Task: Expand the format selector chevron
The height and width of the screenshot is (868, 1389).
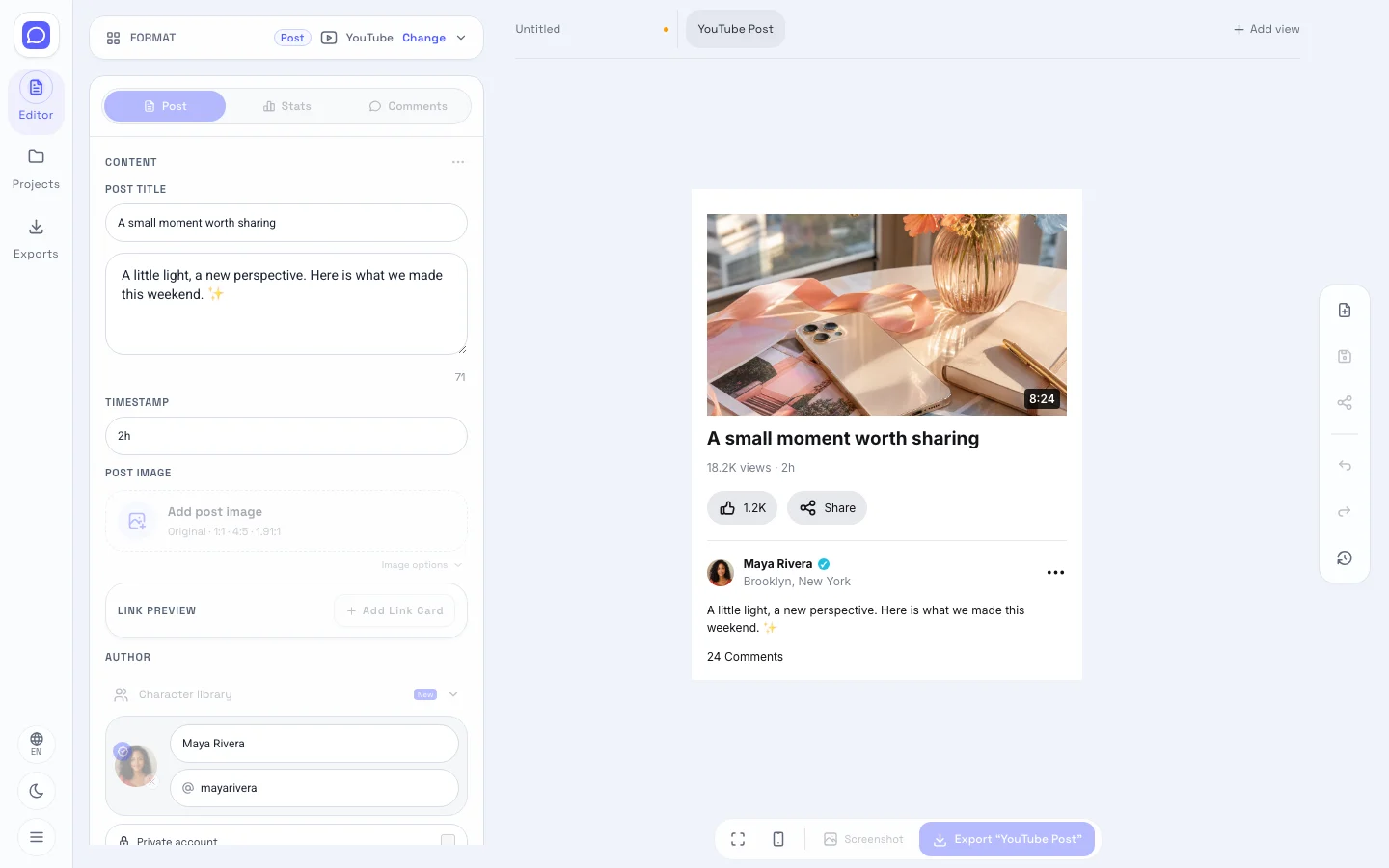Action: click(461, 38)
